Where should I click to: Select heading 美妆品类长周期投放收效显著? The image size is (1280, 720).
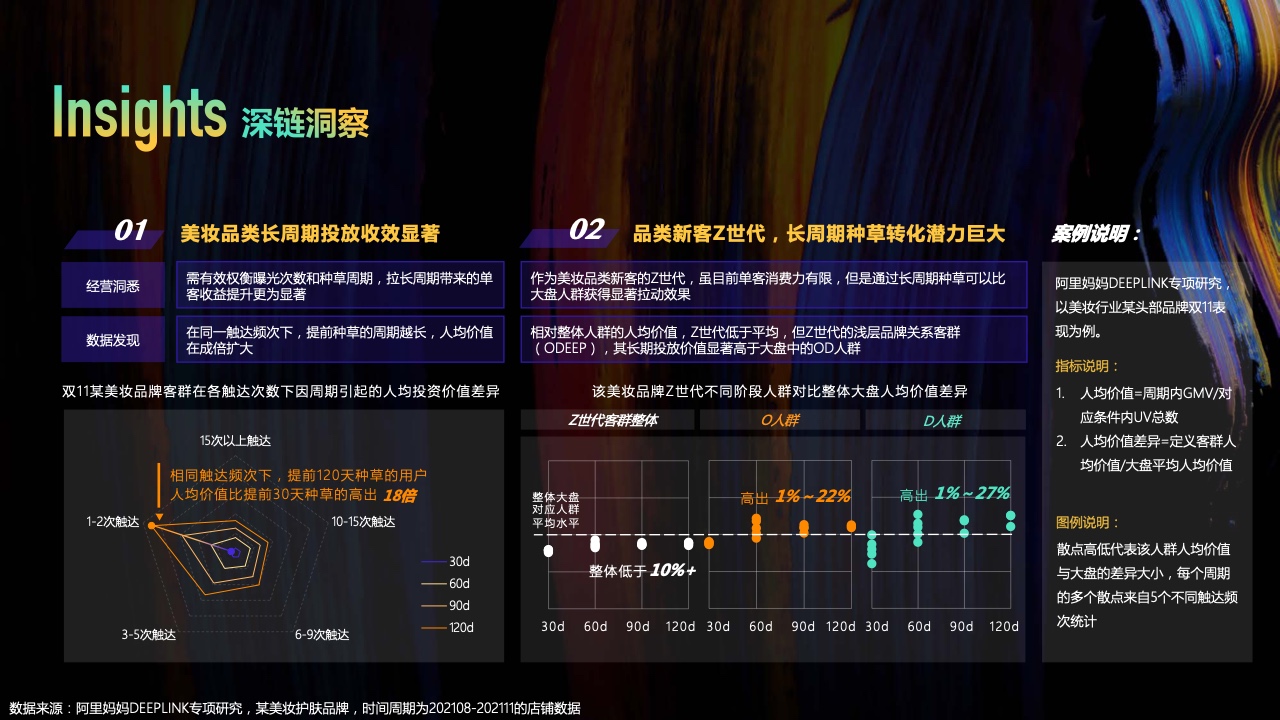tap(310, 234)
